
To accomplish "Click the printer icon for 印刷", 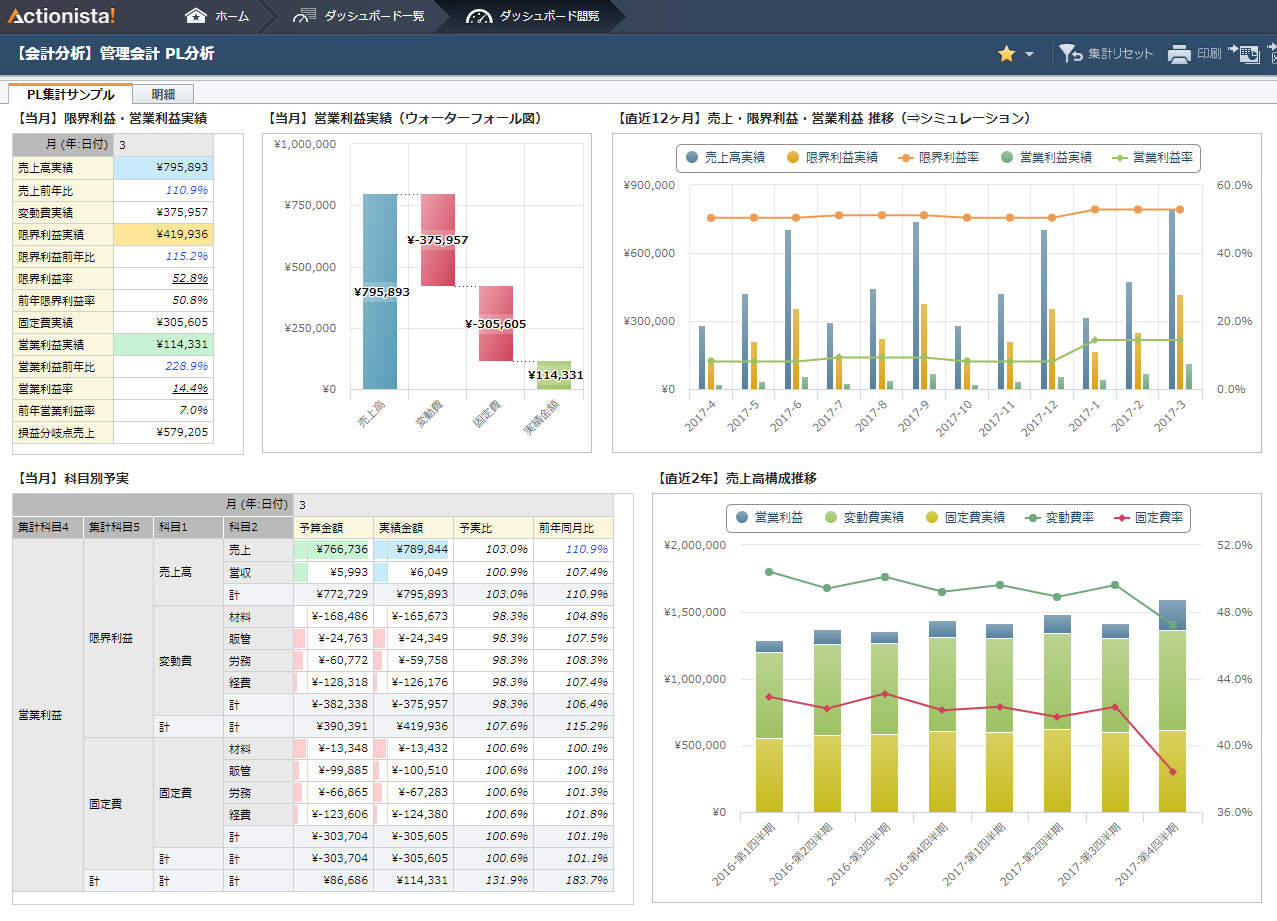I will [1179, 54].
